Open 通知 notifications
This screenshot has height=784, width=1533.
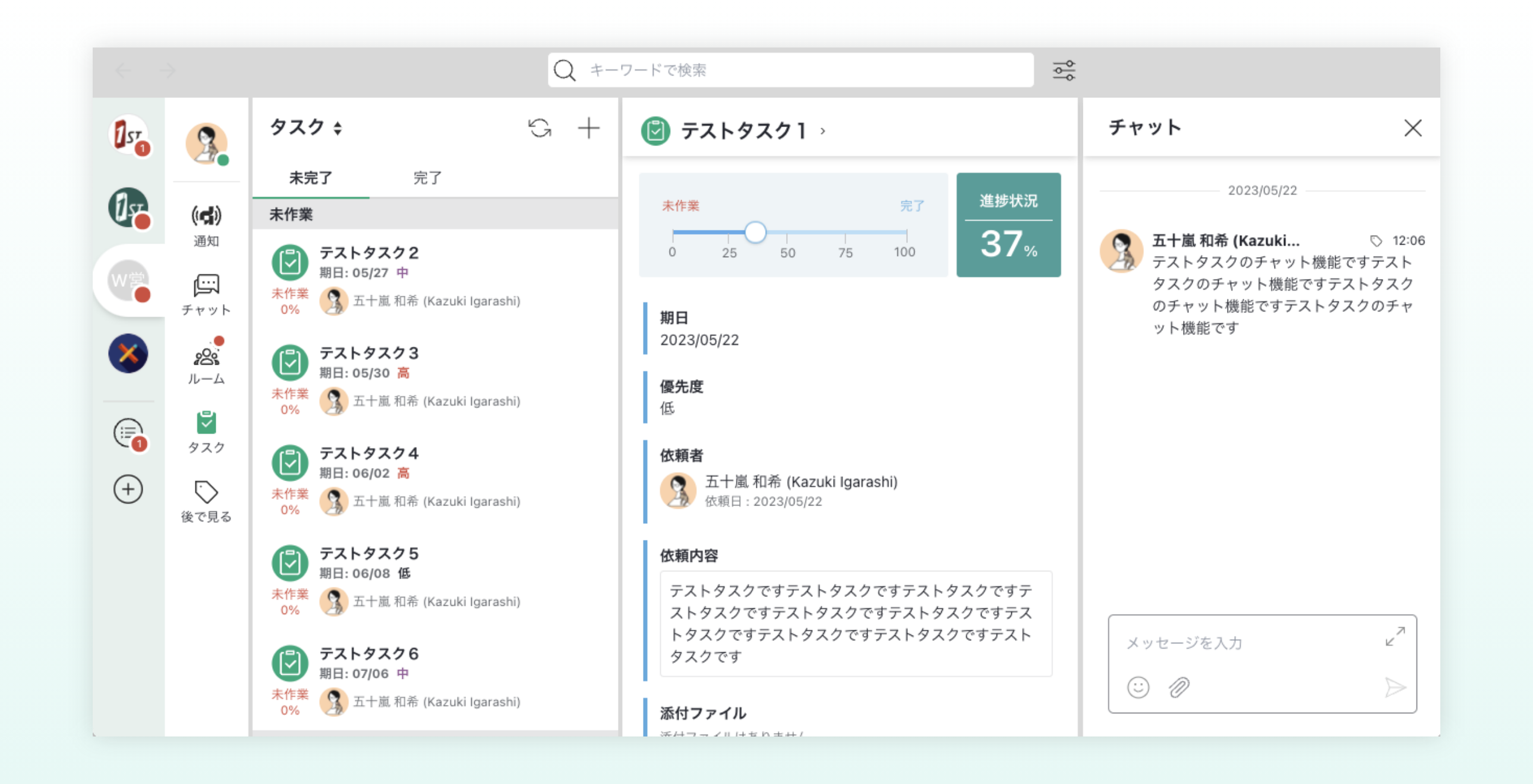tap(207, 226)
